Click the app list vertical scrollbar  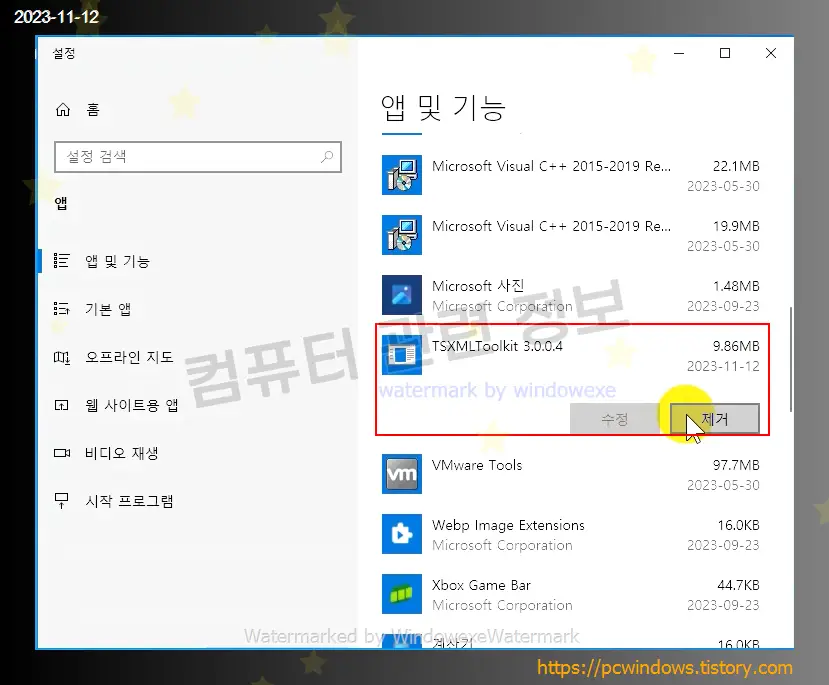[791, 359]
